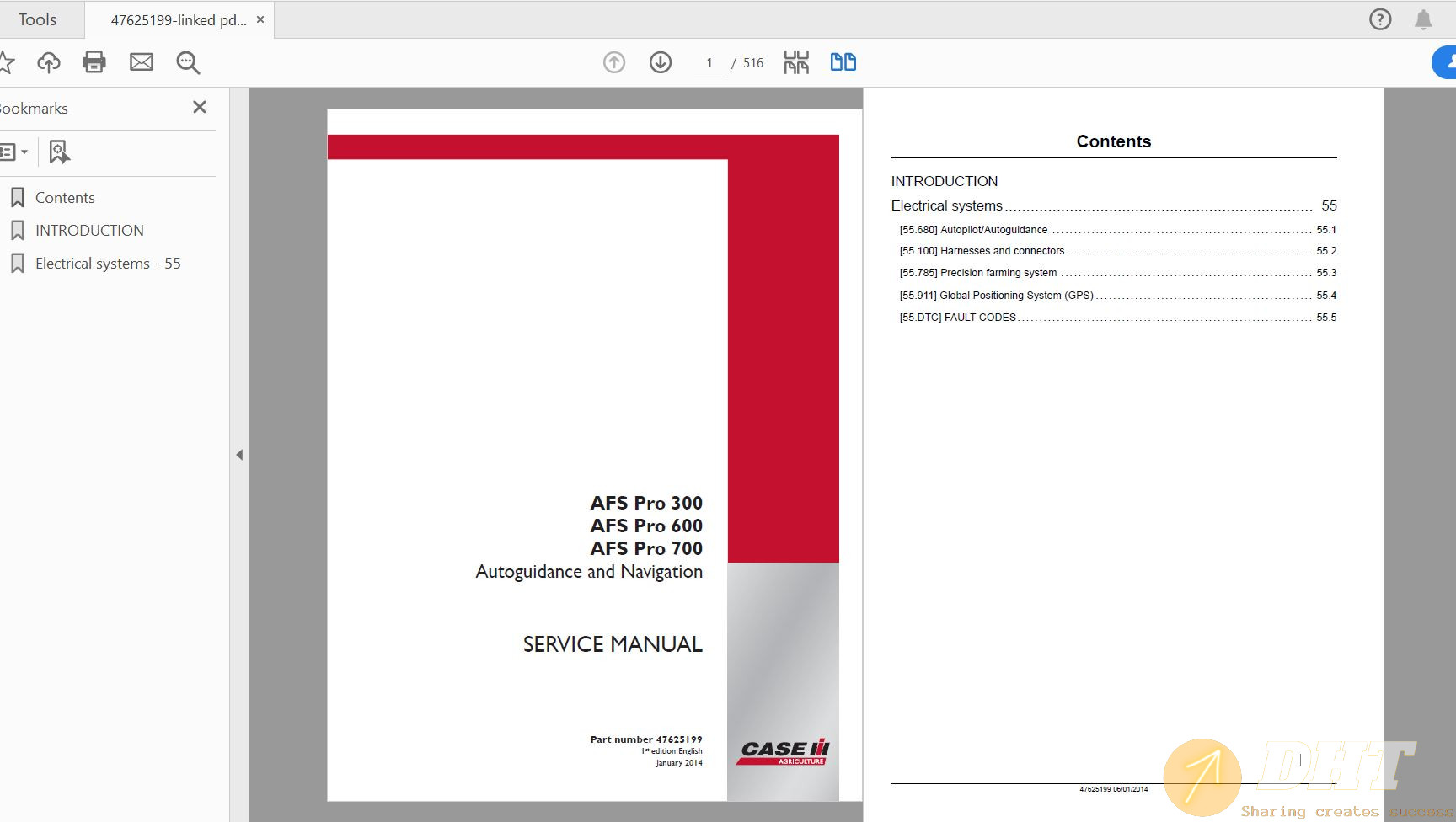Star the document as favorite
The image size is (1456, 822).
click(x=7, y=62)
